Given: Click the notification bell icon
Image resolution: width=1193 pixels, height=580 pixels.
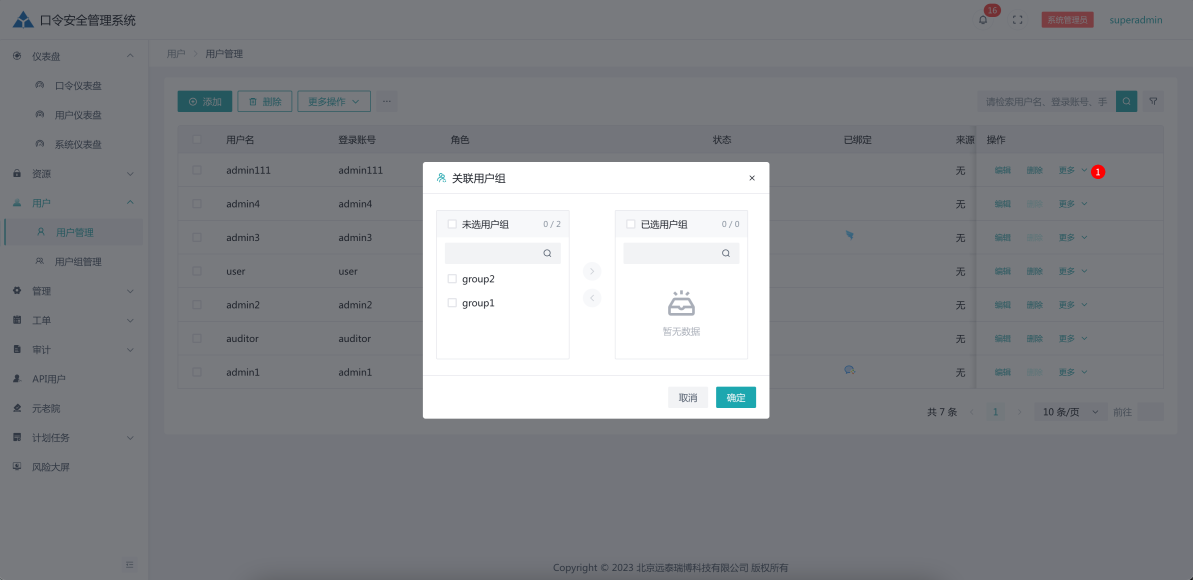Looking at the screenshot, I should [x=983, y=20].
